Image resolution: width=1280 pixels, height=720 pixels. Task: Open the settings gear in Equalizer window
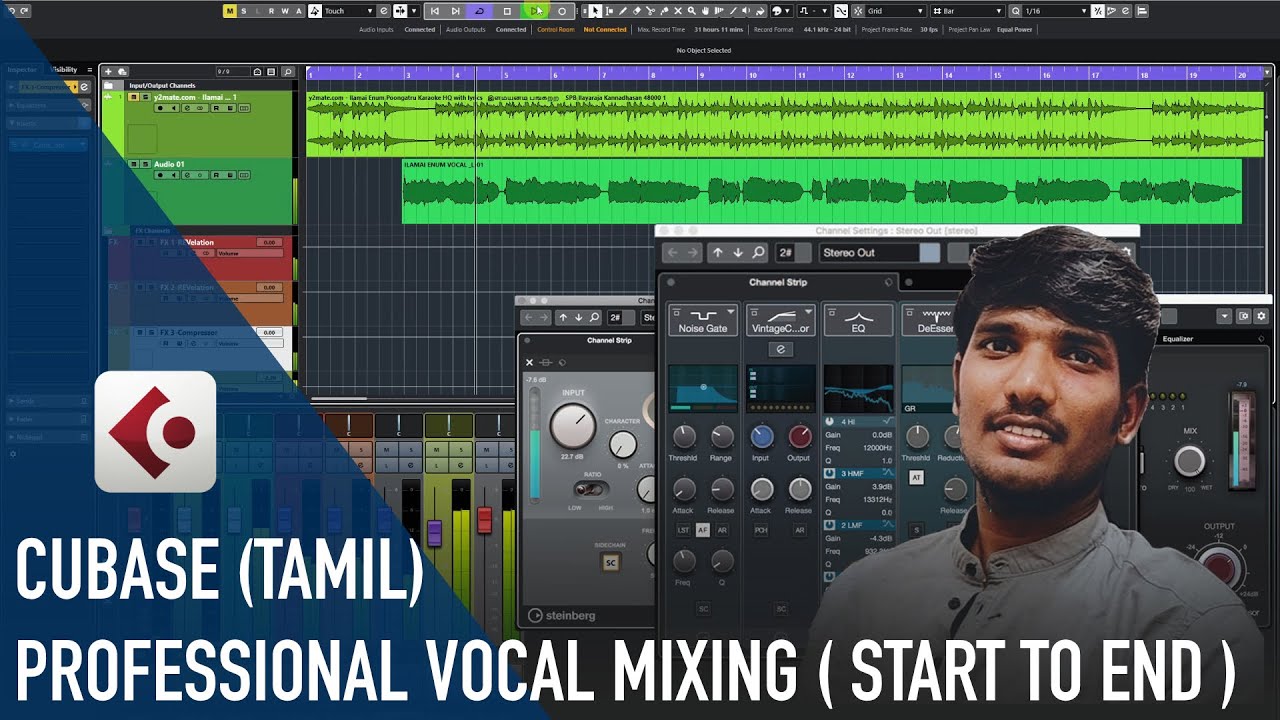pos(1261,316)
